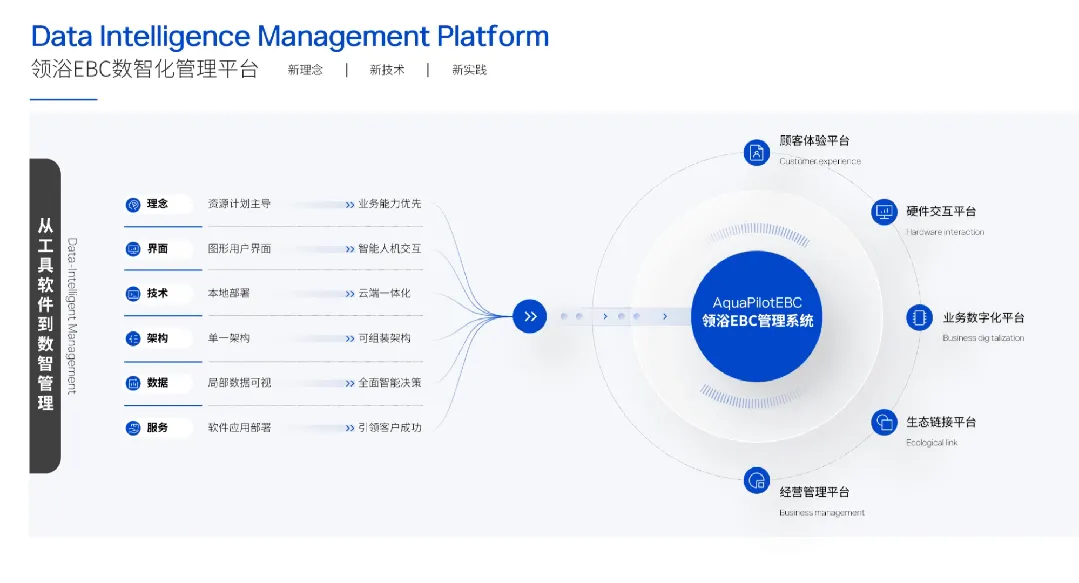Viewport: 1079px width, 583px height.
Task: Click the 理念 concept row icon
Action: pos(133,204)
